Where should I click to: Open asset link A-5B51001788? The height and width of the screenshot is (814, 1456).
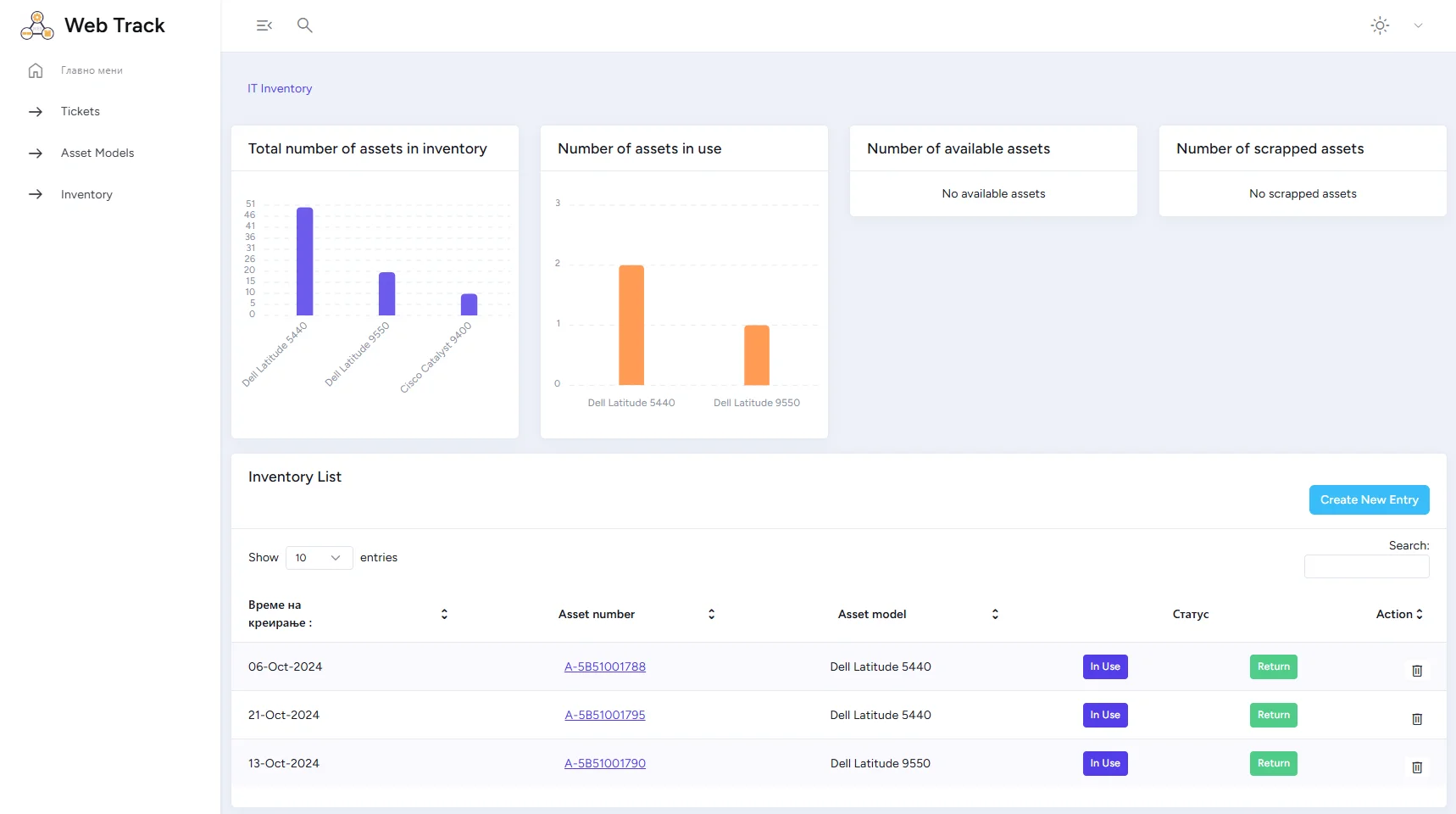point(604,667)
